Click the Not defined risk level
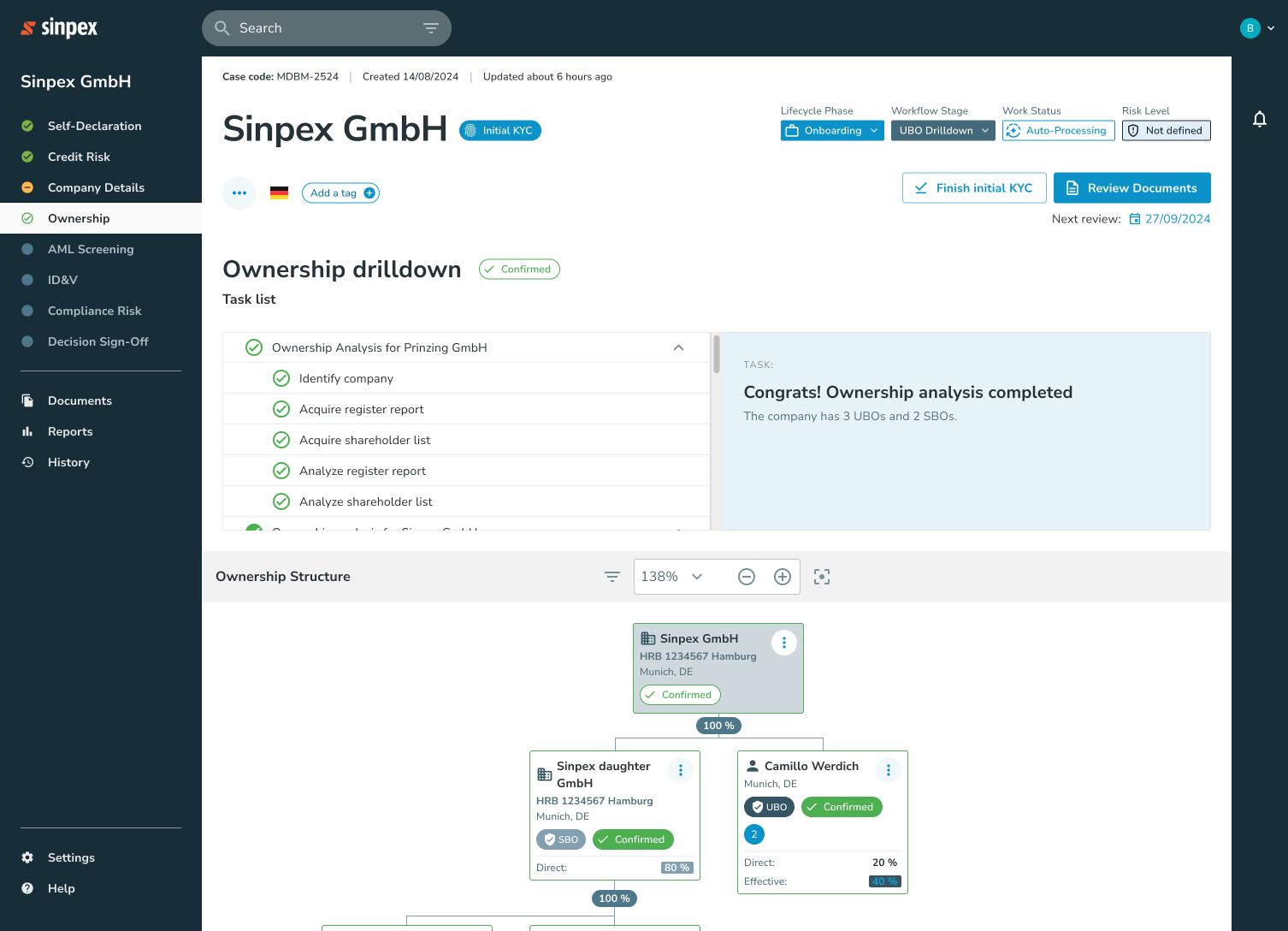This screenshot has width=1288, height=931. (1167, 130)
